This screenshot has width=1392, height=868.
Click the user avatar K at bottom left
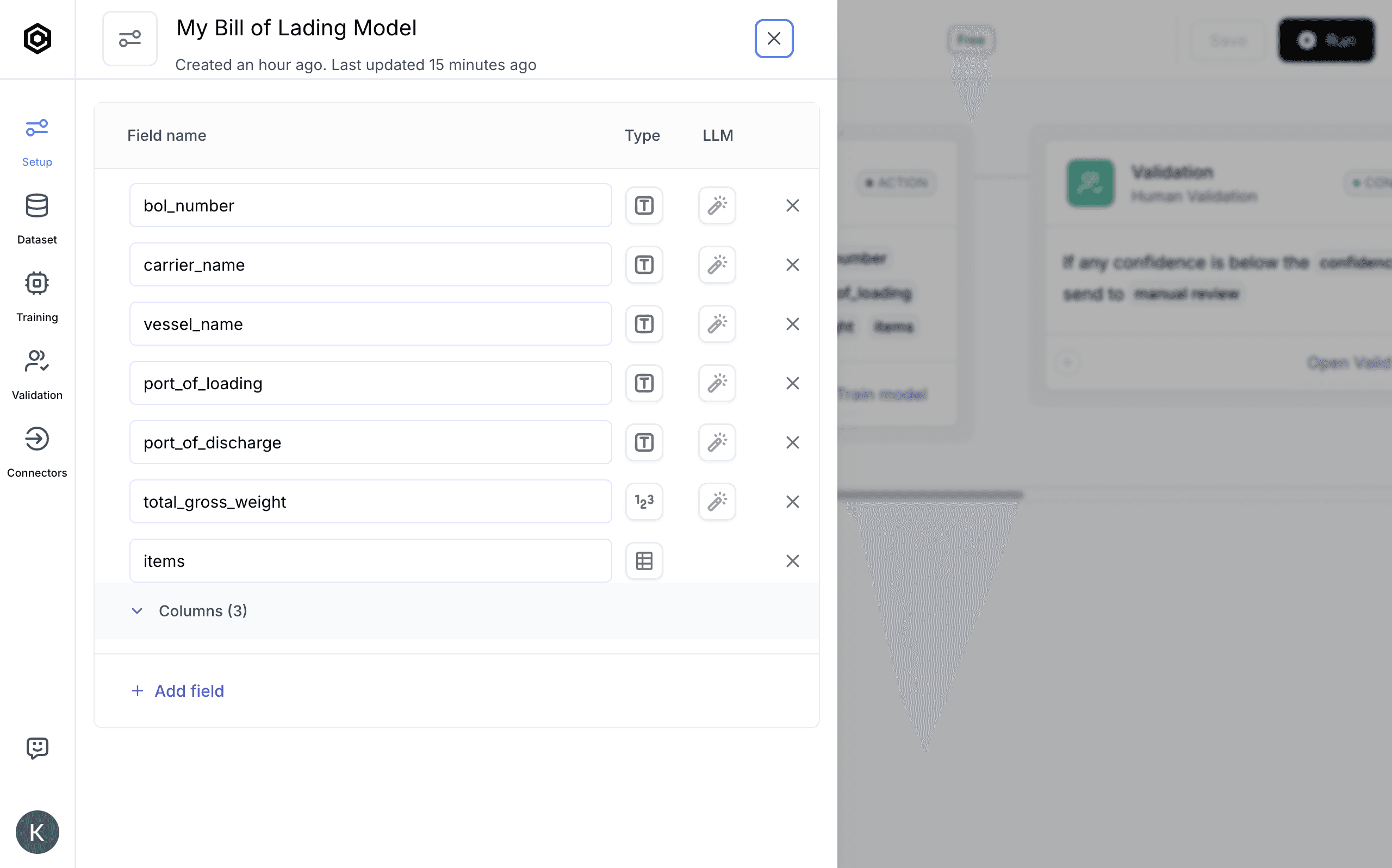click(37, 832)
